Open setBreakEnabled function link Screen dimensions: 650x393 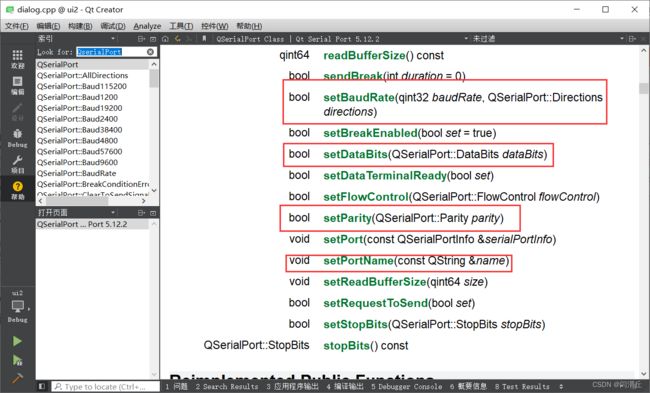[370, 133]
